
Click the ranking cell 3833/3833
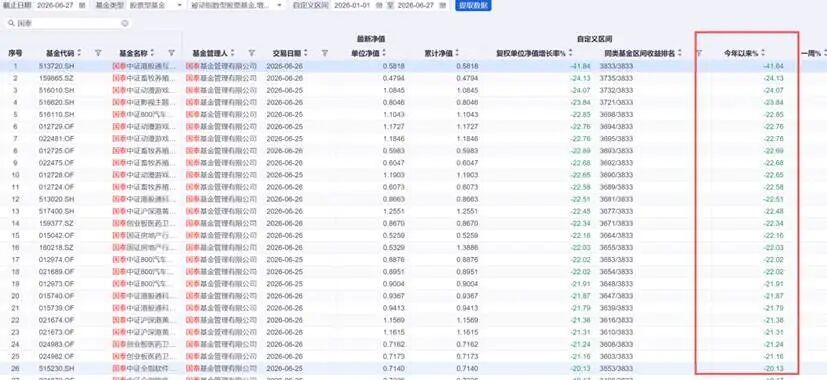click(x=616, y=66)
